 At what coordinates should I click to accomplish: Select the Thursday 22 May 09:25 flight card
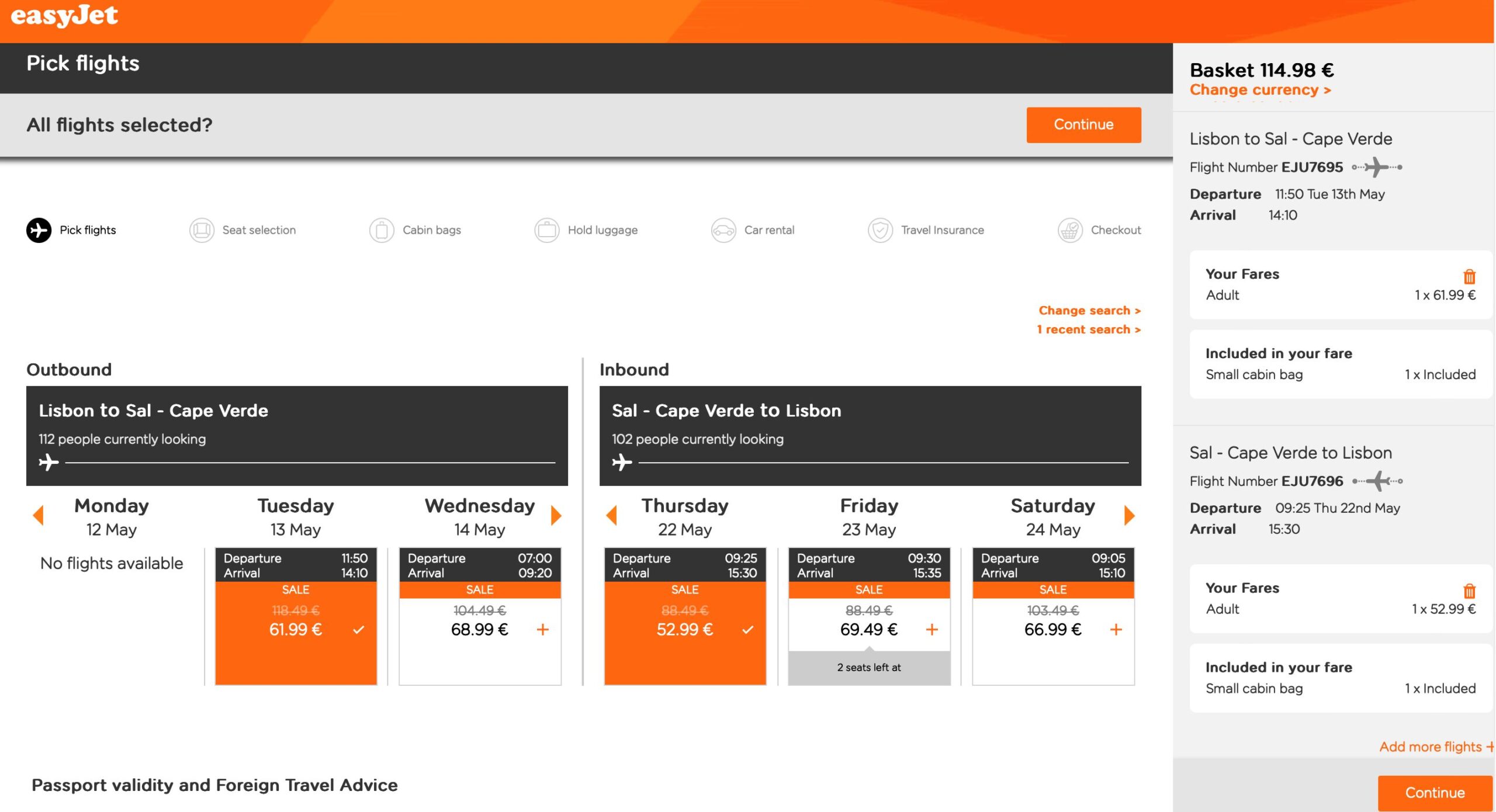[x=685, y=616]
